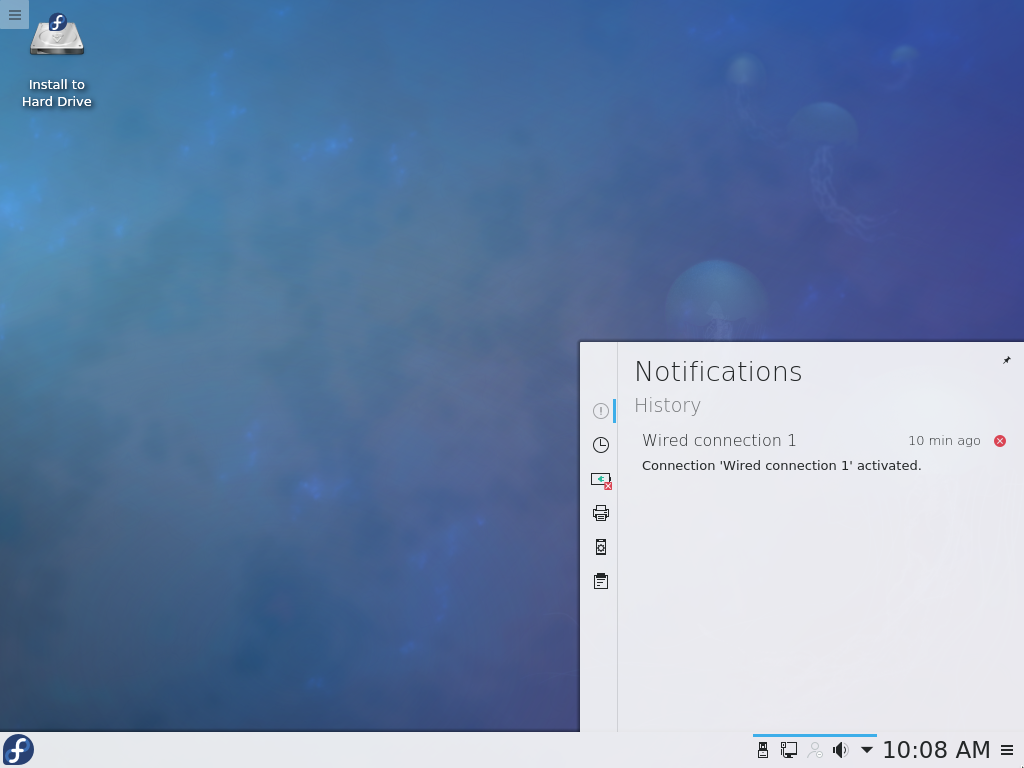Image resolution: width=1024 pixels, height=768 pixels.
Task: Dismiss the Wired connection 1 notification
Action: pos(1000,441)
